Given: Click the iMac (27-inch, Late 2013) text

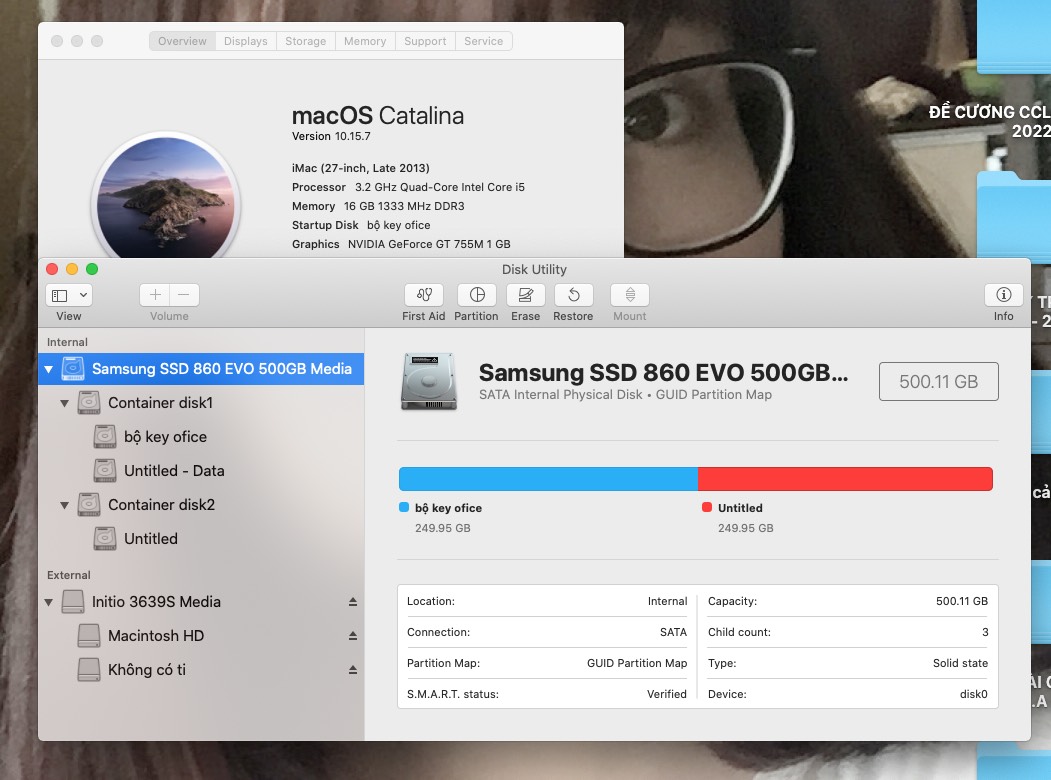Looking at the screenshot, I should (x=361, y=168).
